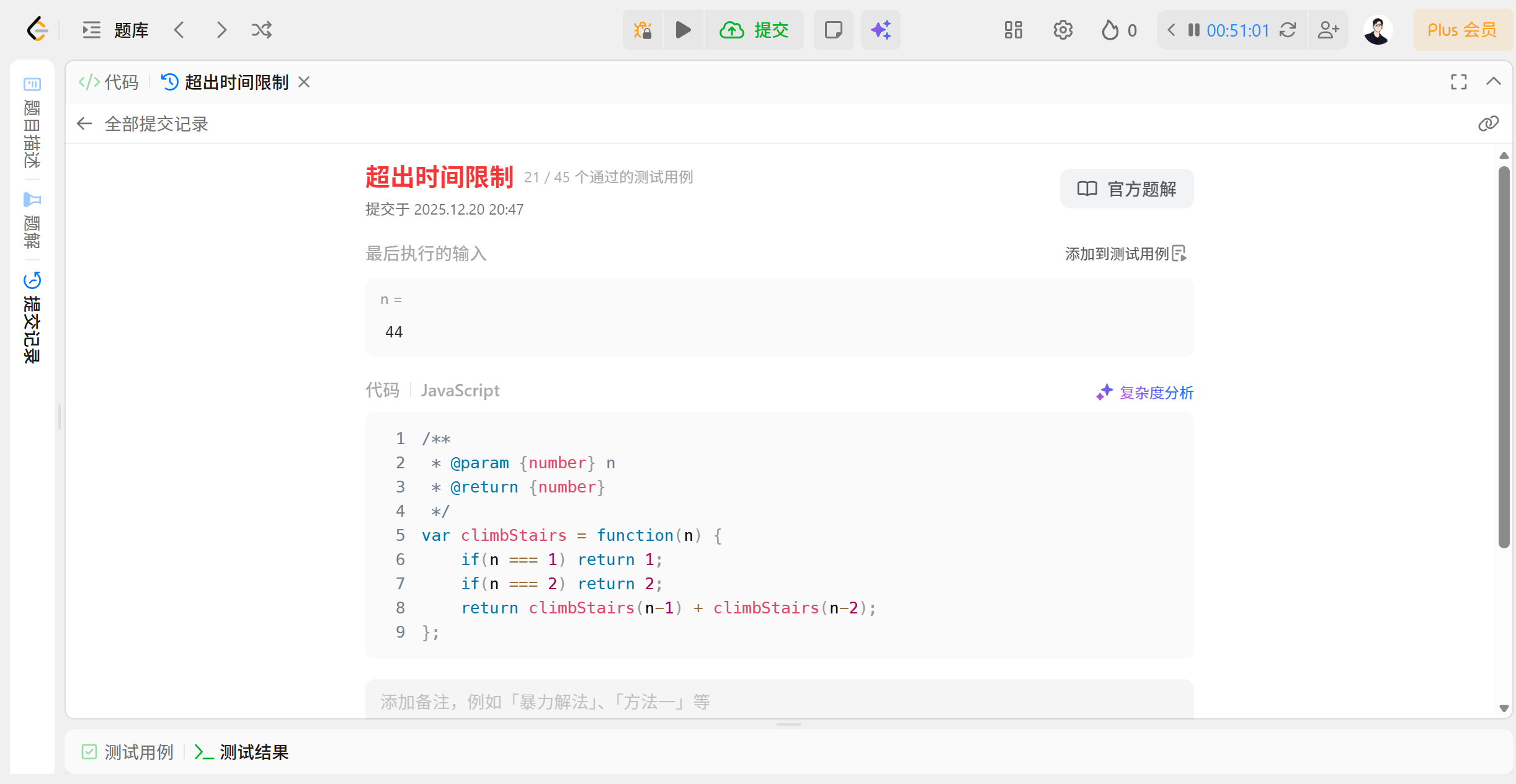Click the notes input field 添加备注
The width and height of the screenshot is (1516, 784).
778,702
